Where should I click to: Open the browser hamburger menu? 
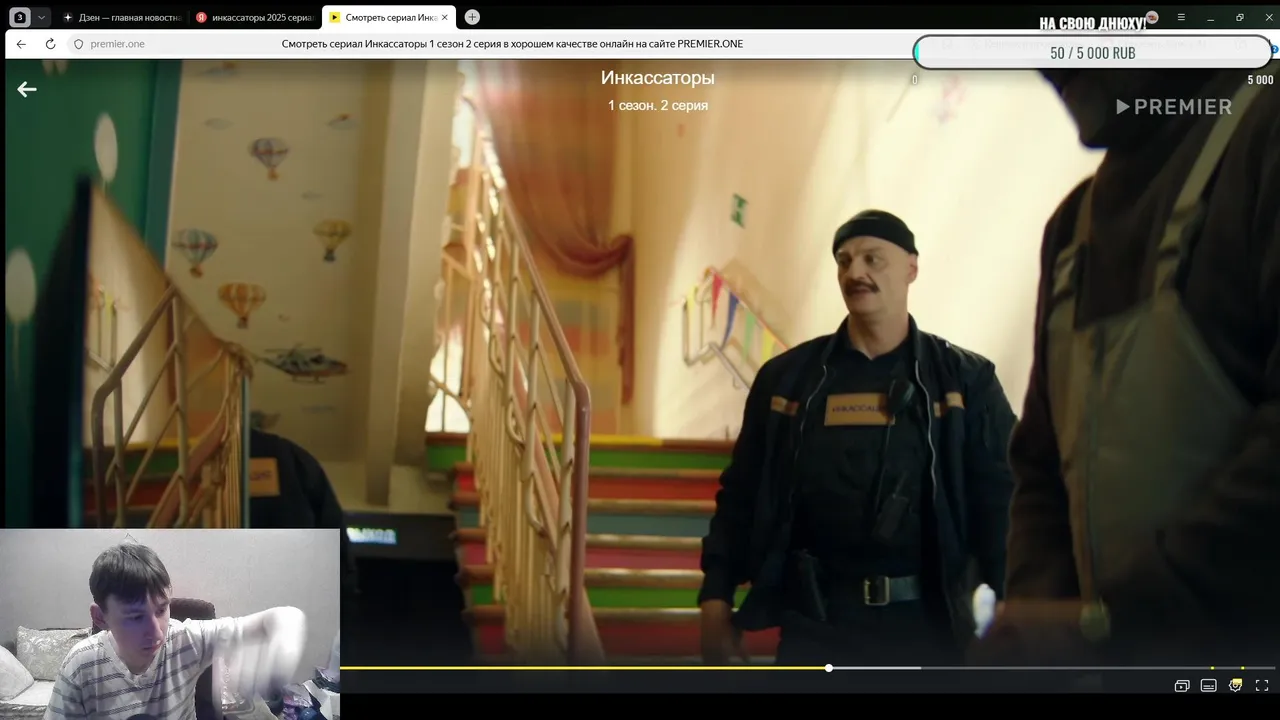click(1181, 17)
